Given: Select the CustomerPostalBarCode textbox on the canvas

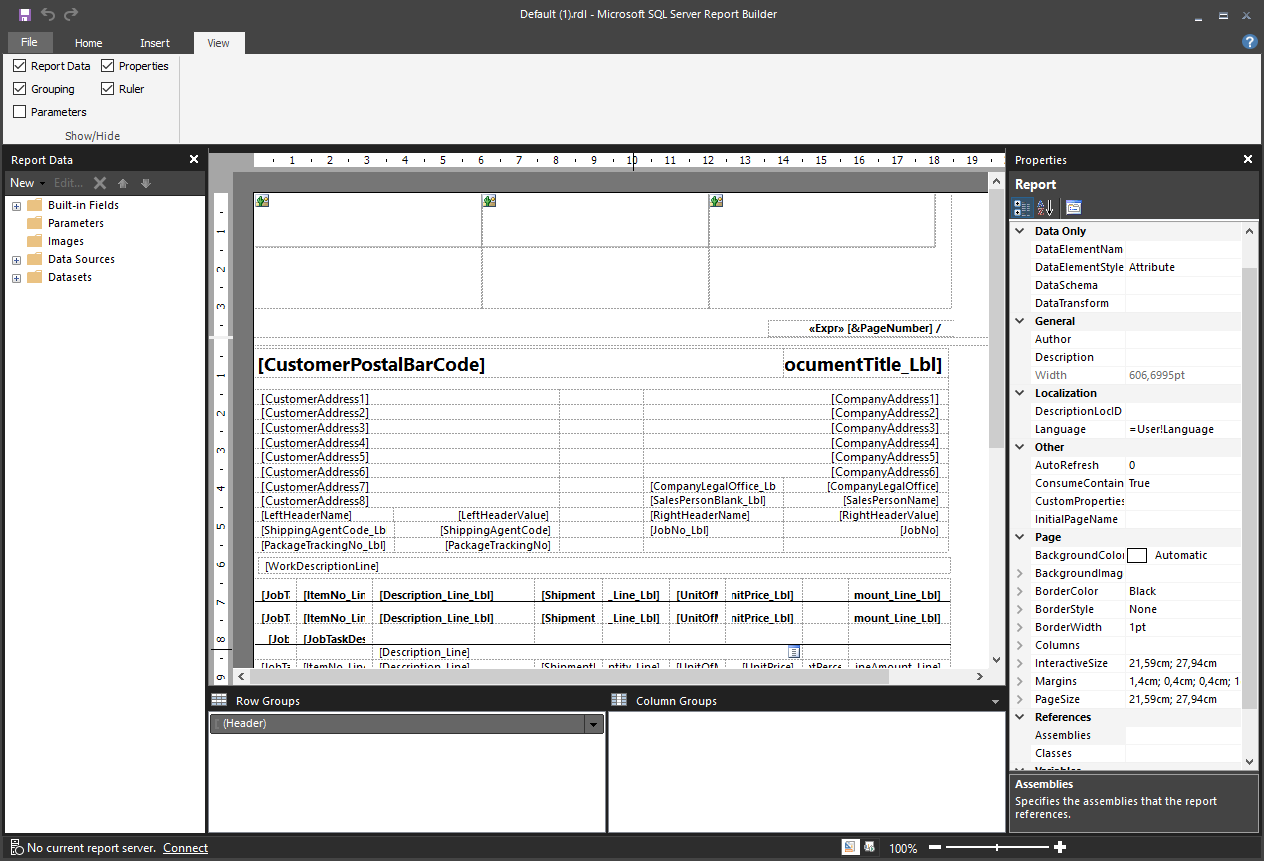Looking at the screenshot, I should (x=371, y=364).
